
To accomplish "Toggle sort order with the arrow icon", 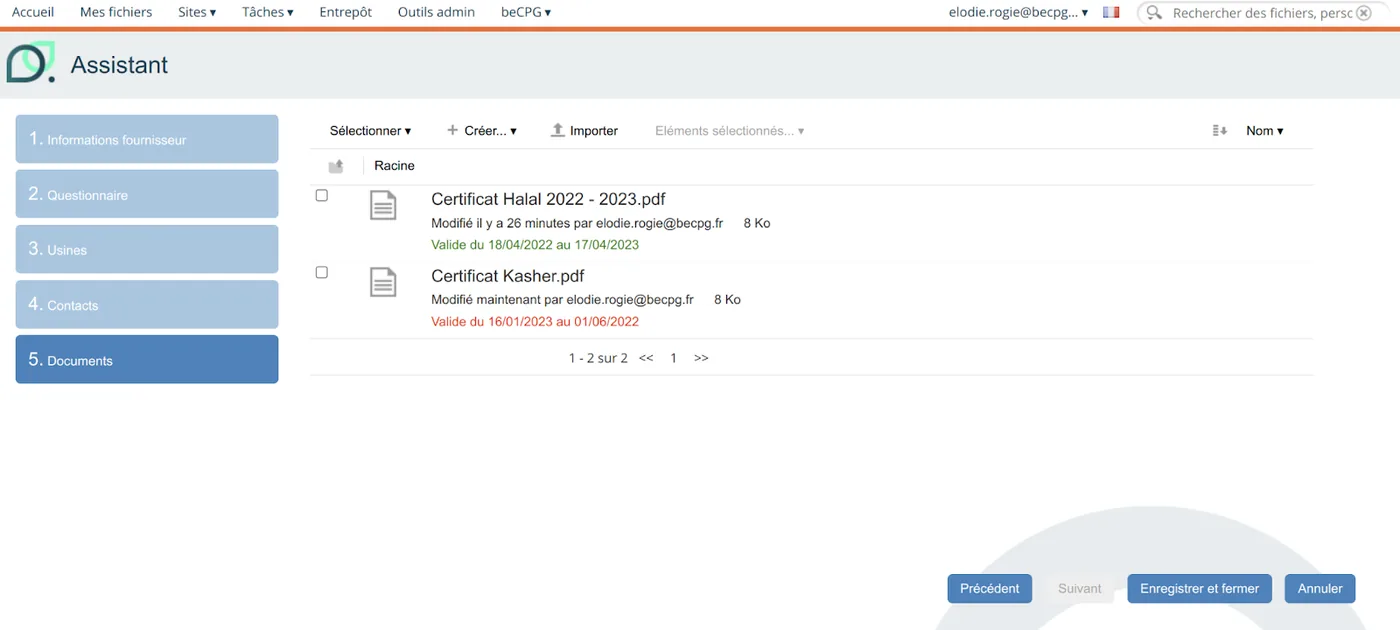I will coord(1219,131).
